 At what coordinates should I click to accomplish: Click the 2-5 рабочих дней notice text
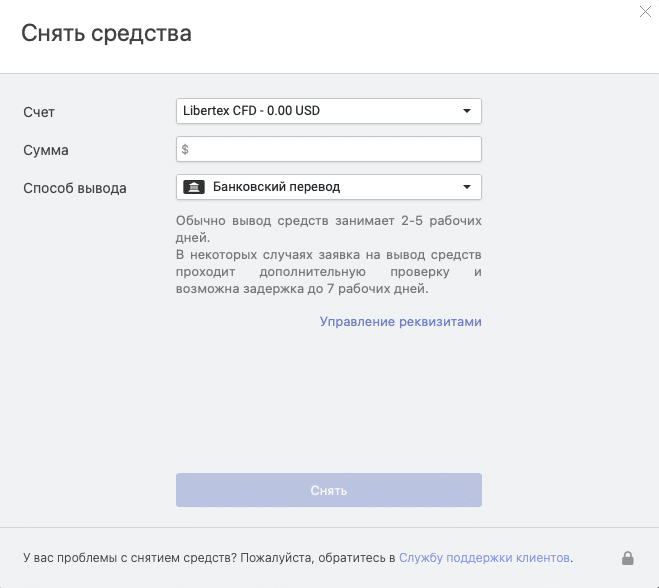click(x=328, y=229)
